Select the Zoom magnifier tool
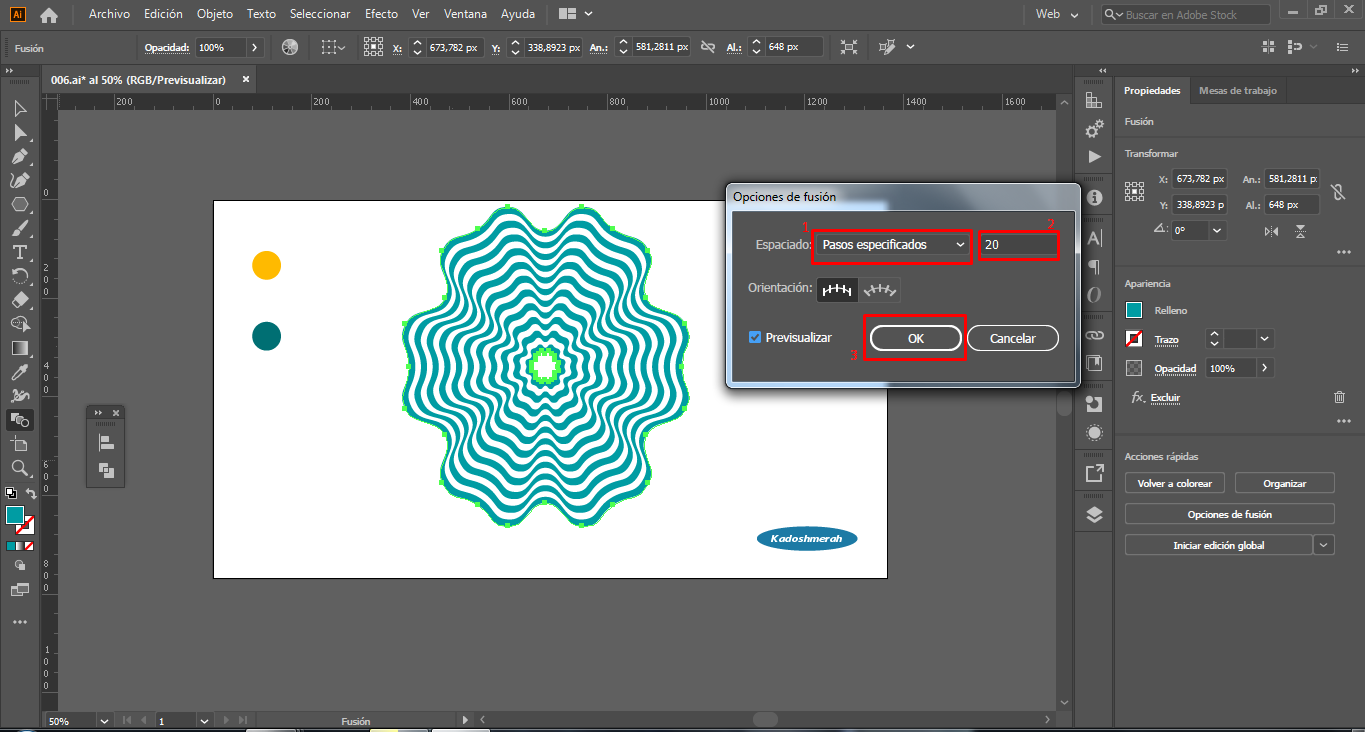Viewport: 1365px width, 732px height. (20, 468)
